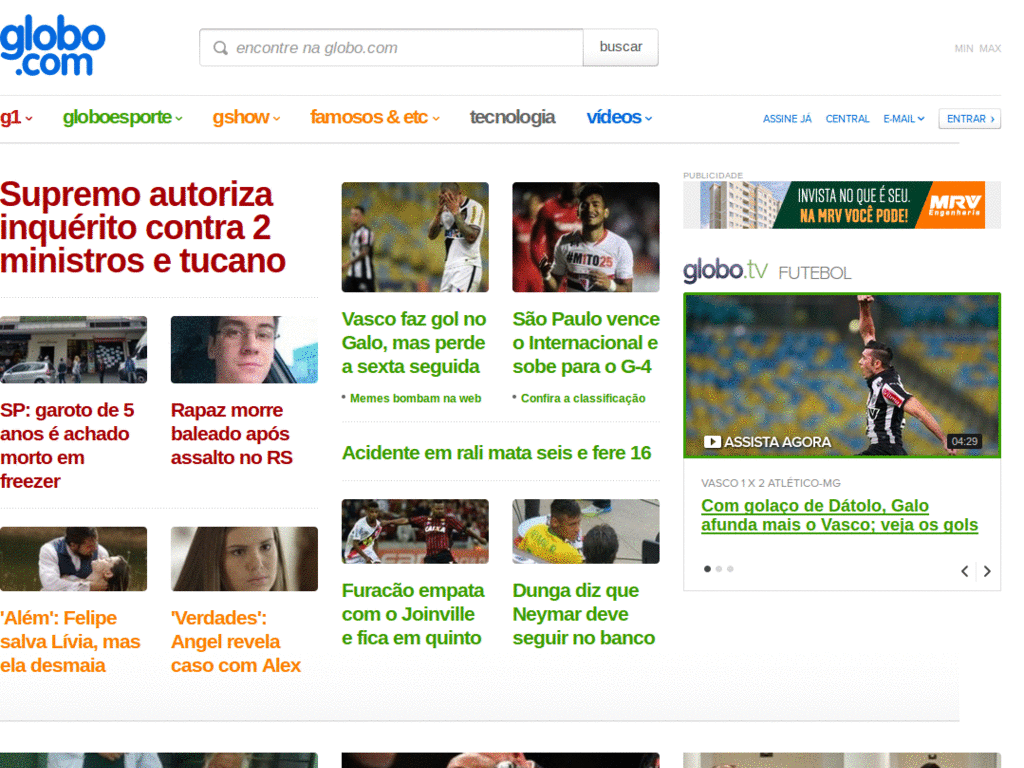
Task: Click the buscar button
Action: [x=620, y=47]
